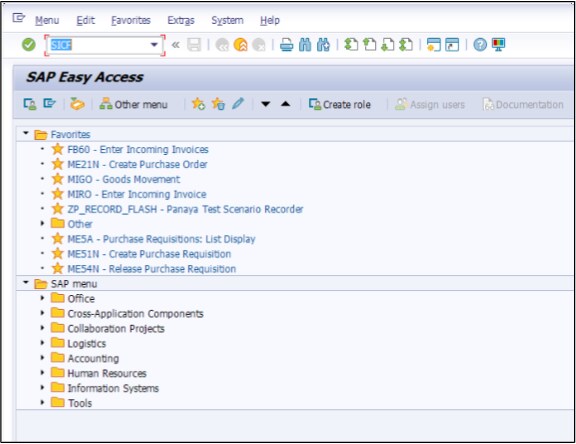Click the Last Page icon

point(406,45)
